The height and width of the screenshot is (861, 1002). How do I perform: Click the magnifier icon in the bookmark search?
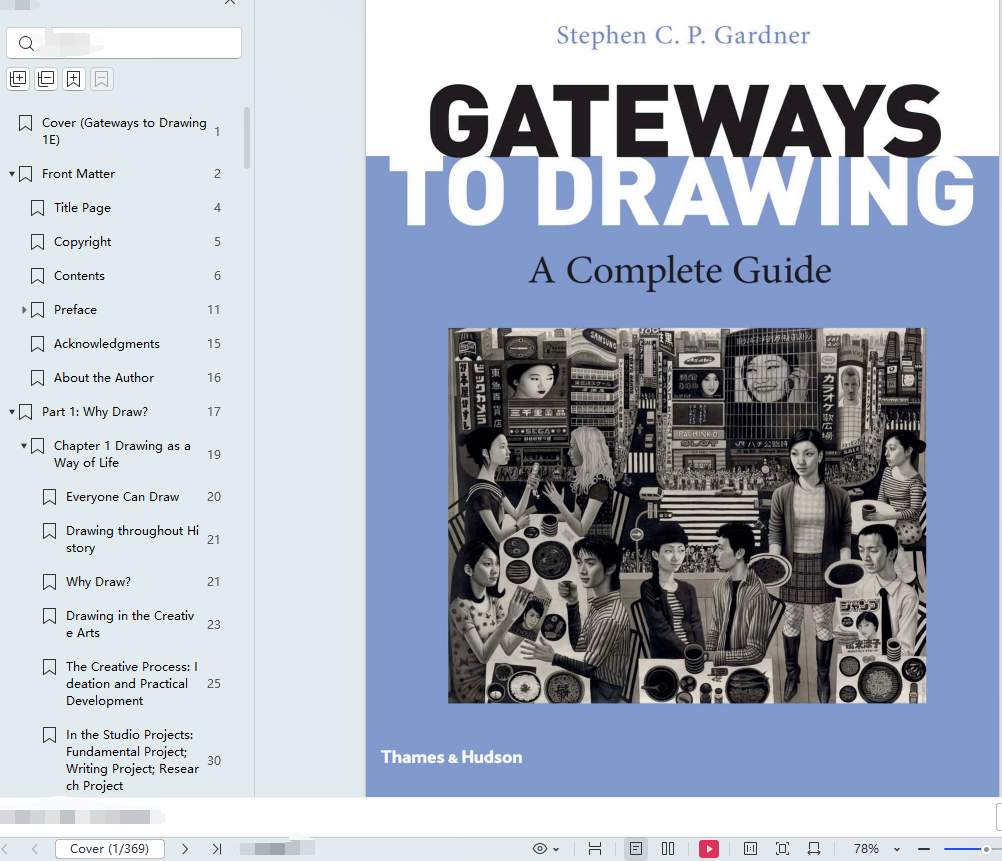point(26,43)
